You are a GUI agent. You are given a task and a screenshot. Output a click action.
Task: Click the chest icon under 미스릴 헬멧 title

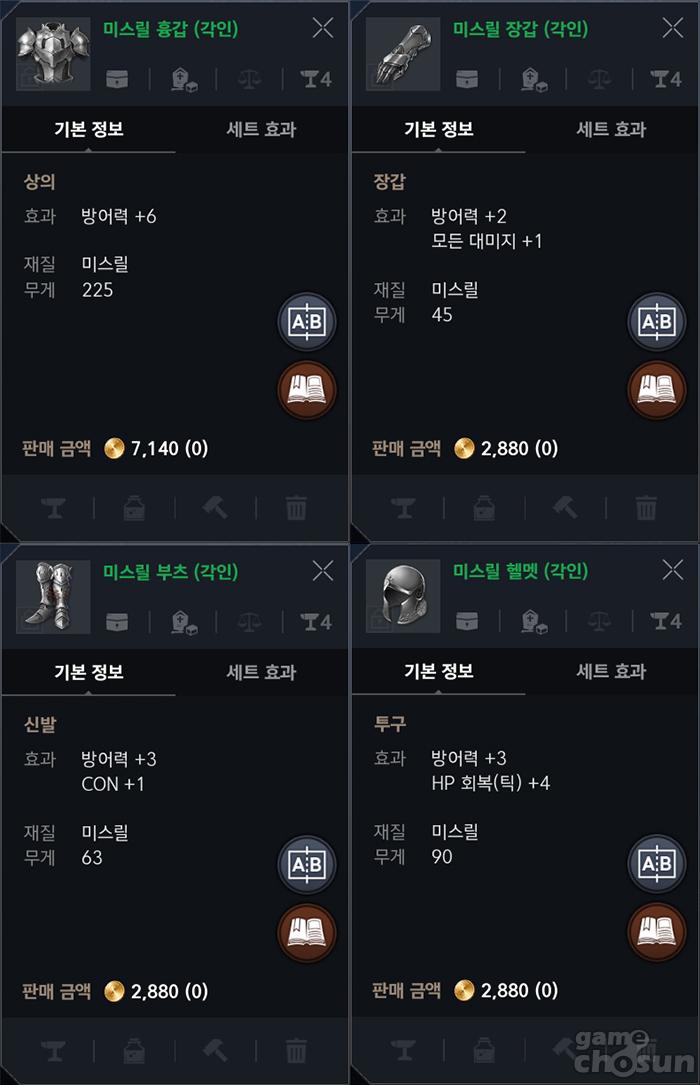click(x=467, y=621)
